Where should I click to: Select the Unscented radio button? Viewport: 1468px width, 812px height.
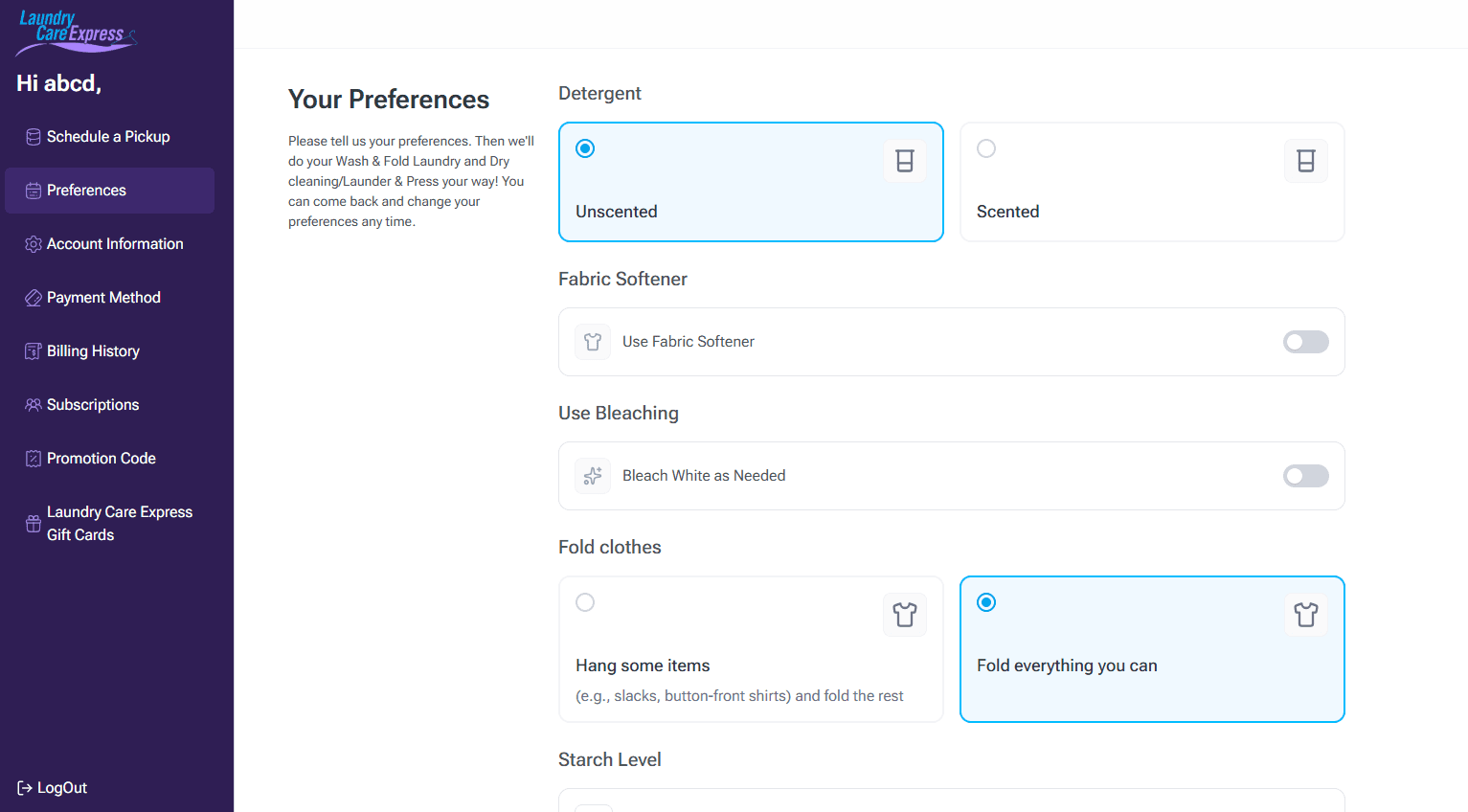(585, 148)
